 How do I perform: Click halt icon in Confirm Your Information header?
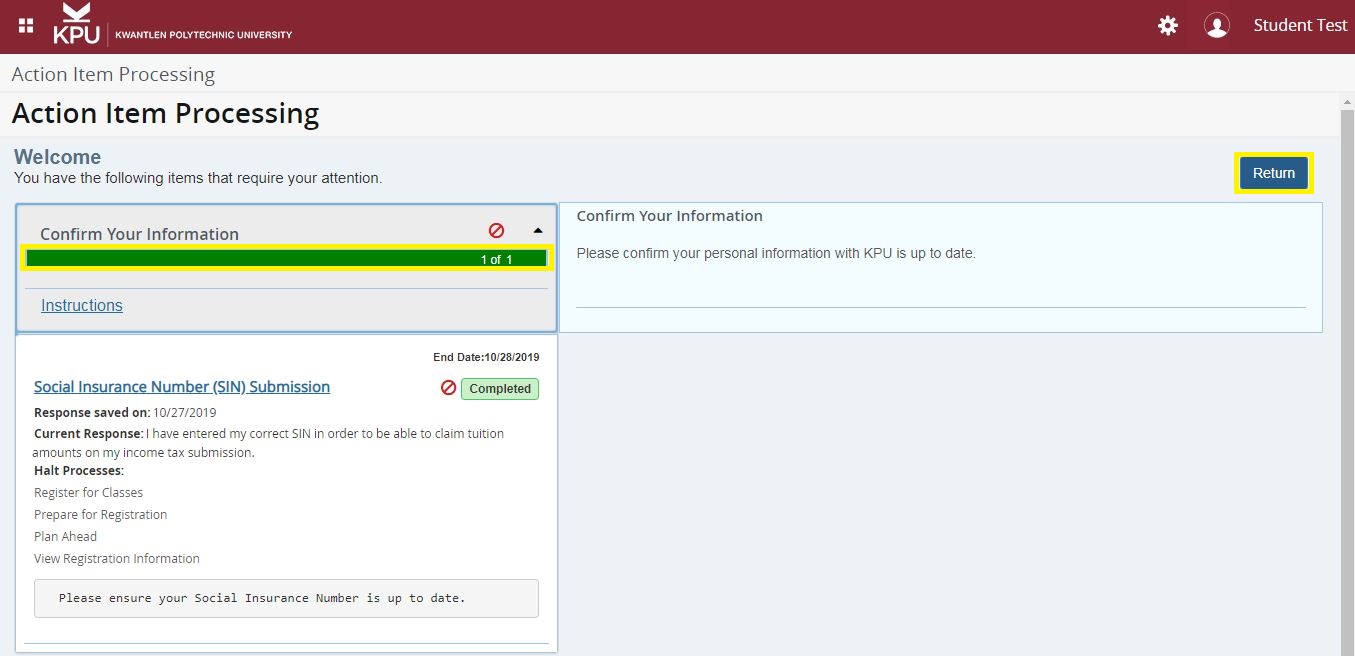(496, 230)
